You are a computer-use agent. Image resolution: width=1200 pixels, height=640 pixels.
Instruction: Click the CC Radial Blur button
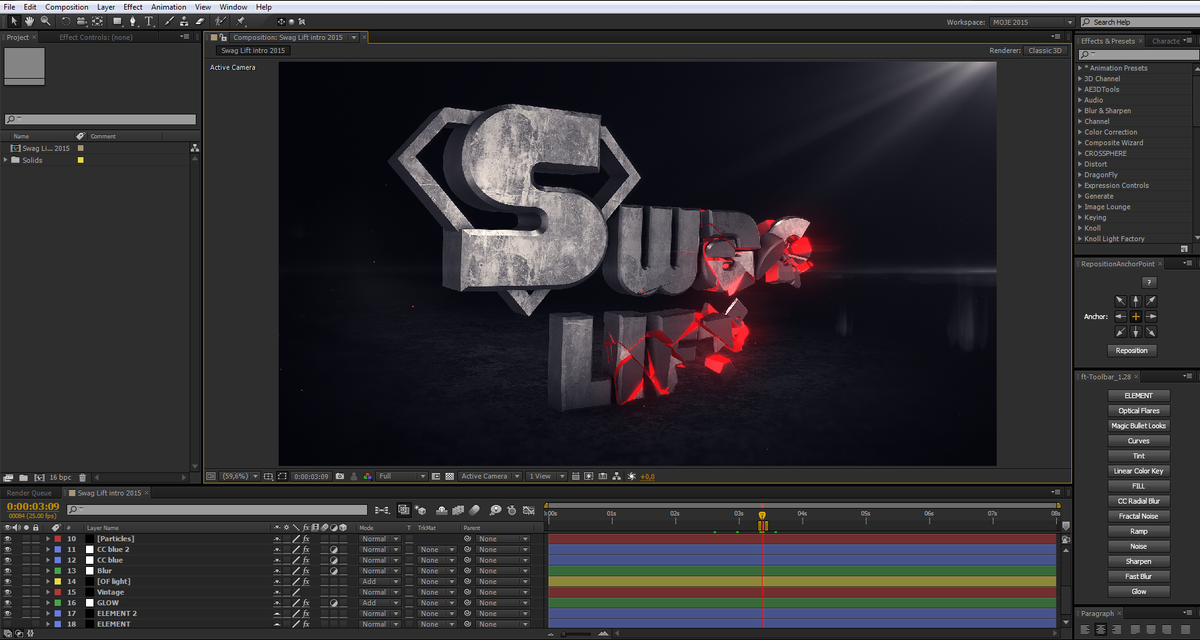1138,501
